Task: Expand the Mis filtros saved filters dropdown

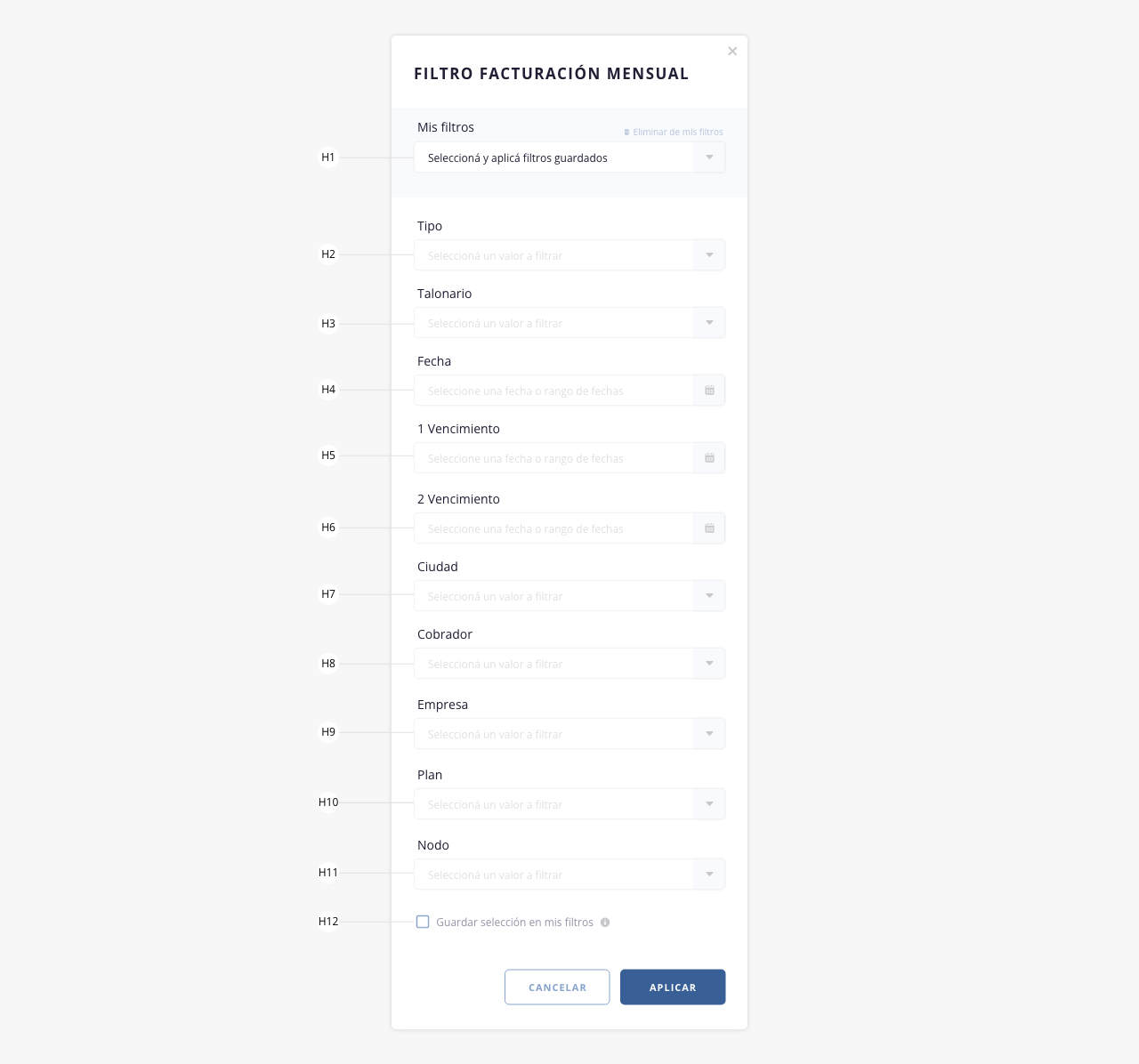Action: click(x=569, y=157)
